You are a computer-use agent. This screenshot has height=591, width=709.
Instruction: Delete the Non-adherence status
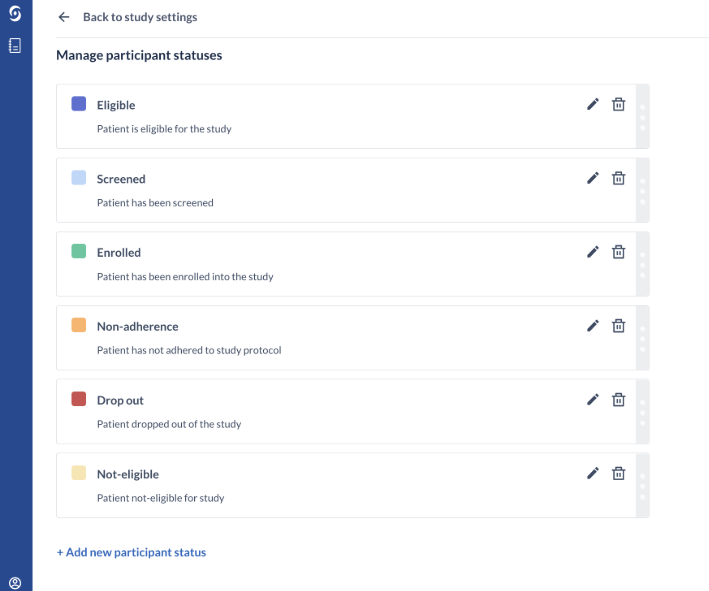tap(619, 326)
